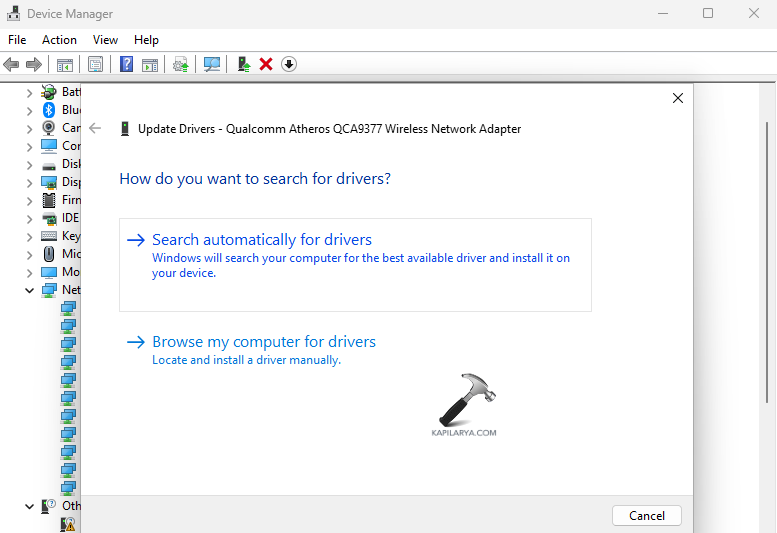Select Browse my computer for drivers
Screen dimensions: 777x533
[x=264, y=342]
